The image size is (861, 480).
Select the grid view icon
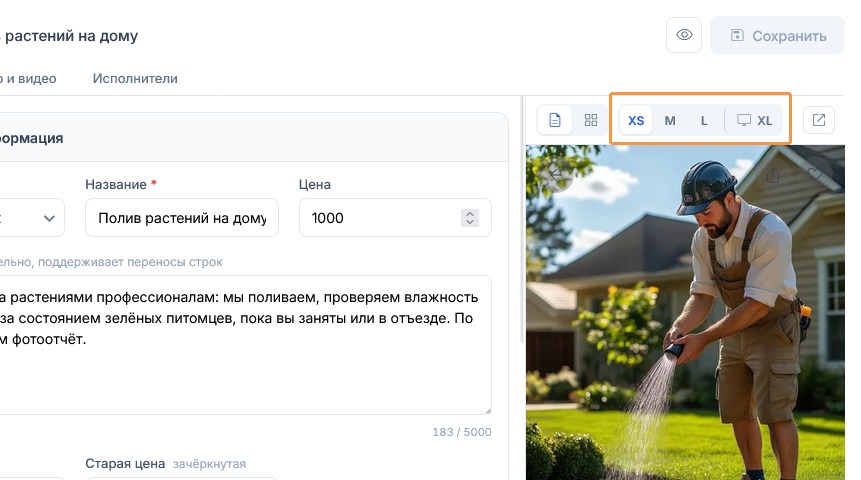(591, 120)
